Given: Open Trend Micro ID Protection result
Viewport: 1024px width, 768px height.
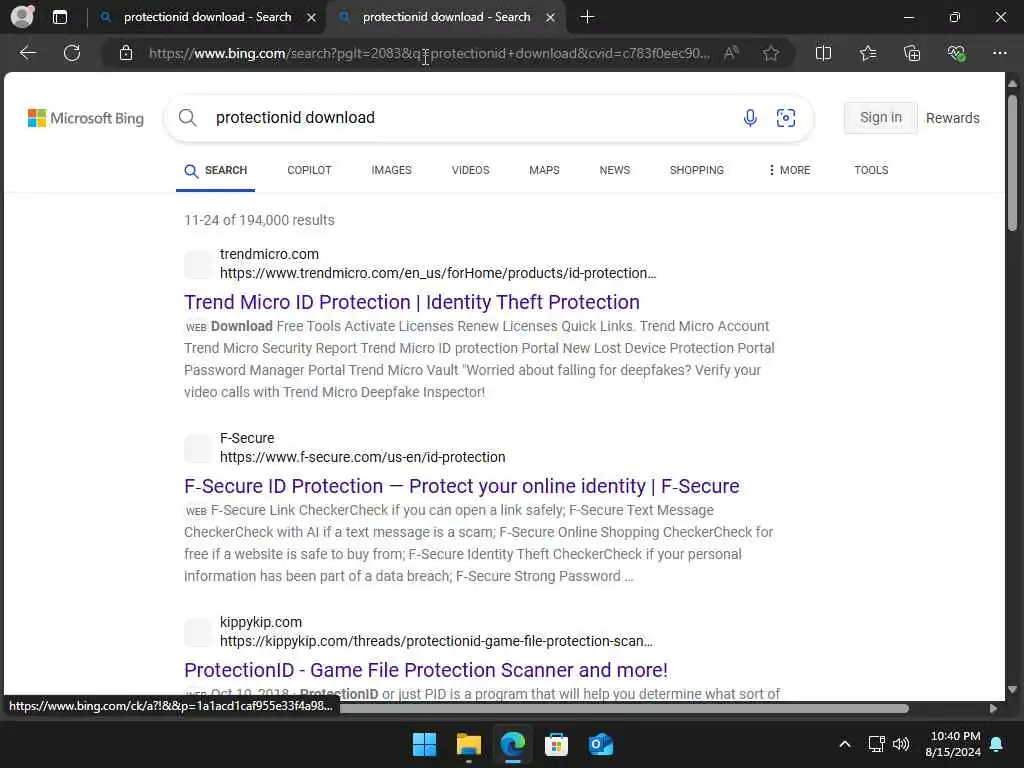Looking at the screenshot, I should (411, 302).
